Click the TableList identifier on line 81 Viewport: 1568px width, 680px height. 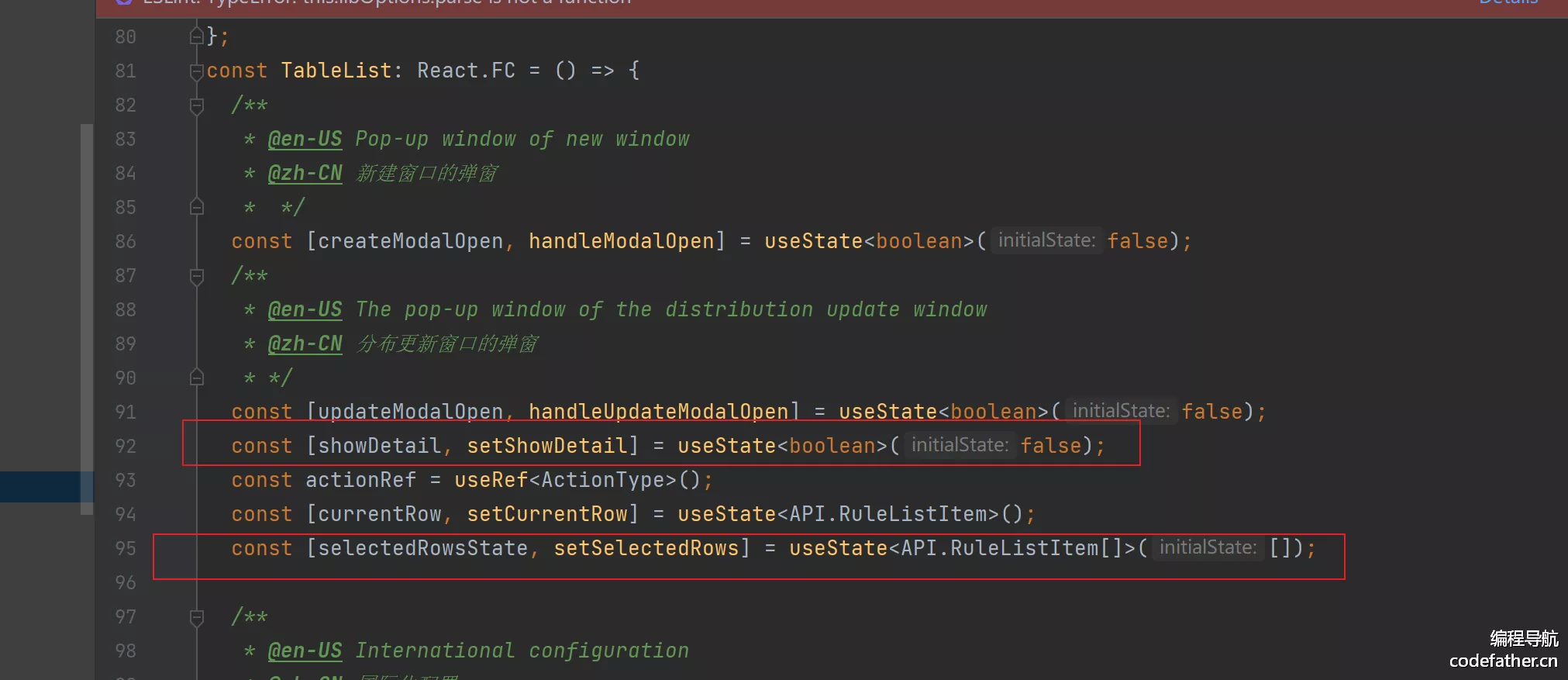pyautogui.click(x=336, y=71)
